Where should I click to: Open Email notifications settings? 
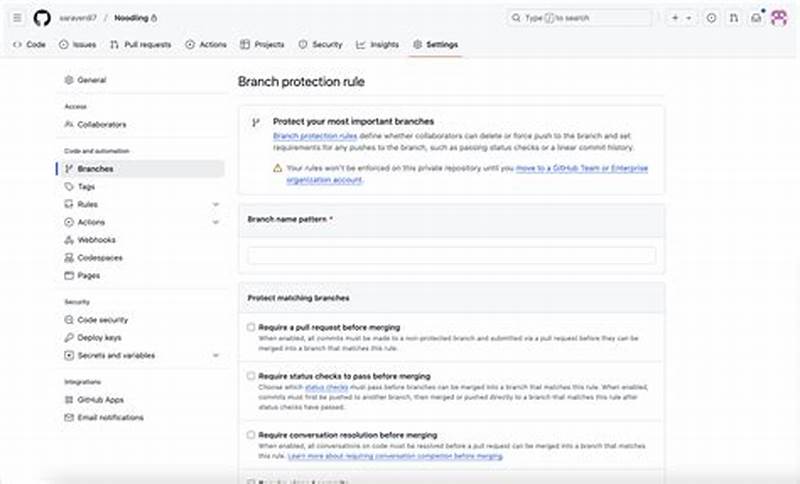[x=140, y=418]
